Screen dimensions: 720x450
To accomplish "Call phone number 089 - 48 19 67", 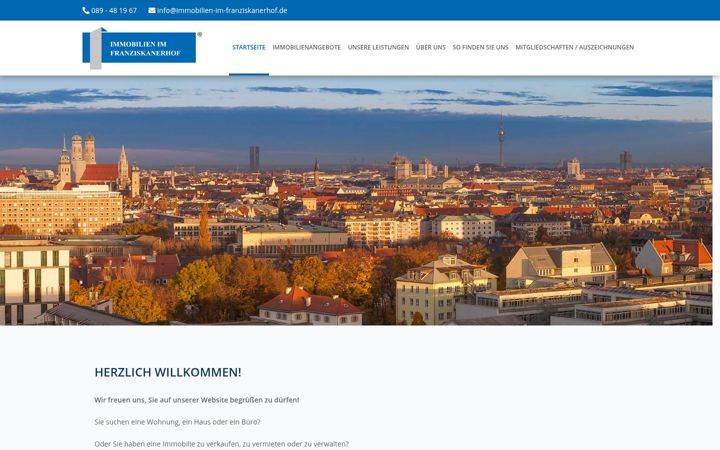I will [x=114, y=11].
